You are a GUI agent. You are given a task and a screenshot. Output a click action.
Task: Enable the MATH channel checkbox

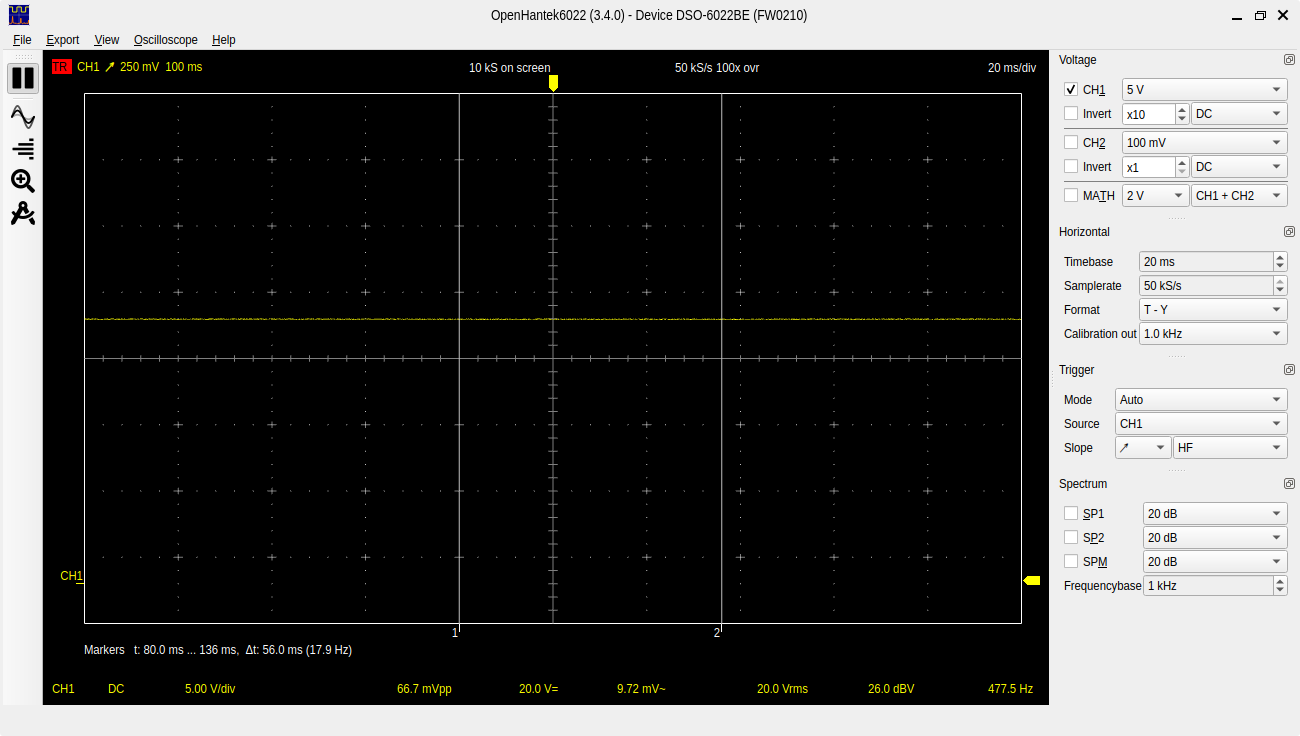click(1071, 196)
